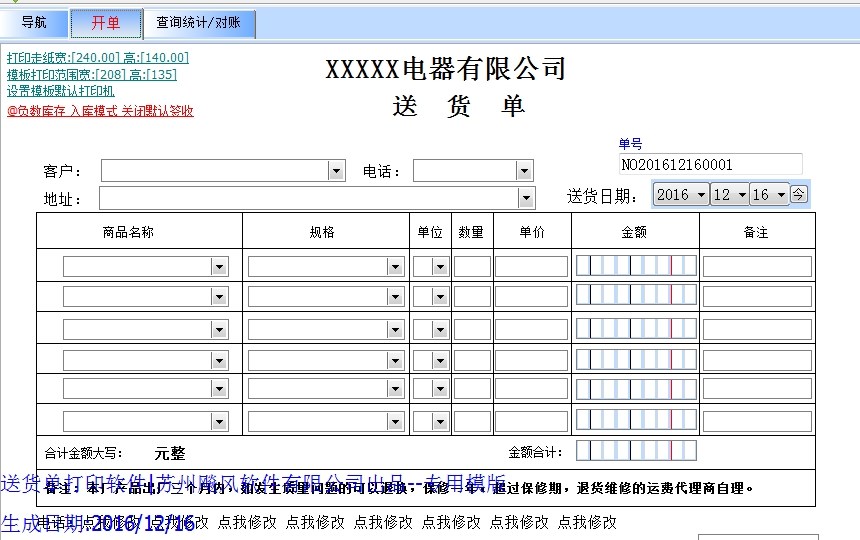This screenshot has height=540, width=860.
Task: Click 设置模板默认打印机 link
Action: [x=61, y=90]
